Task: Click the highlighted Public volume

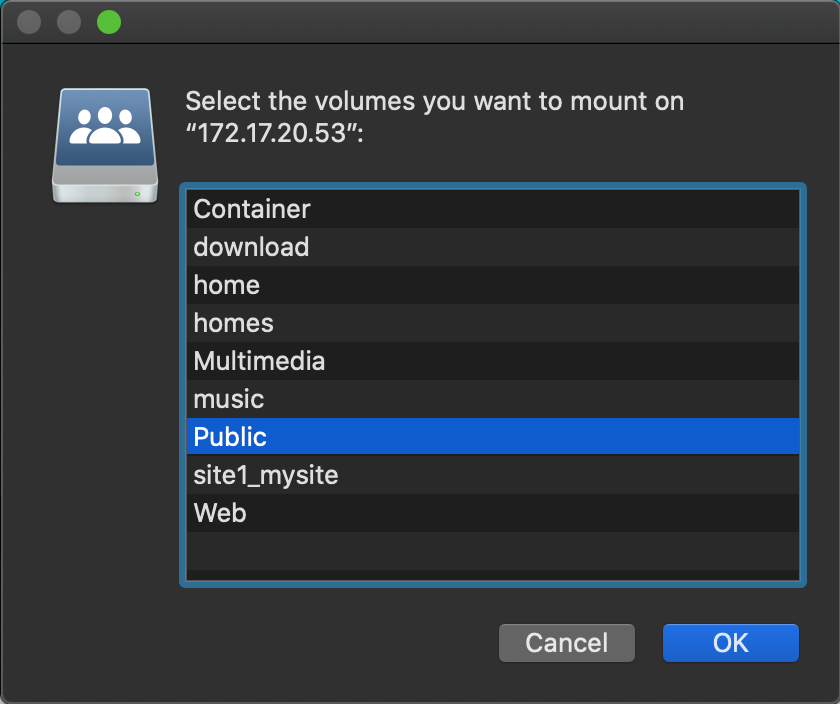Action: tap(493, 437)
